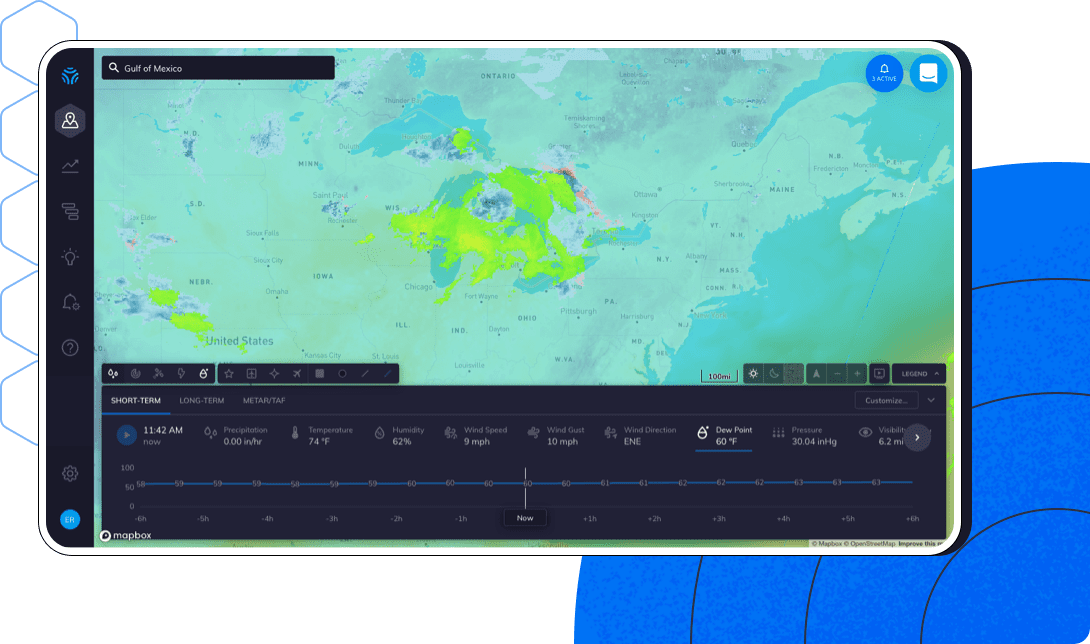1090x644 pixels.
Task: Switch map to satellite texture mode
Action: pyautogui.click(x=793, y=374)
